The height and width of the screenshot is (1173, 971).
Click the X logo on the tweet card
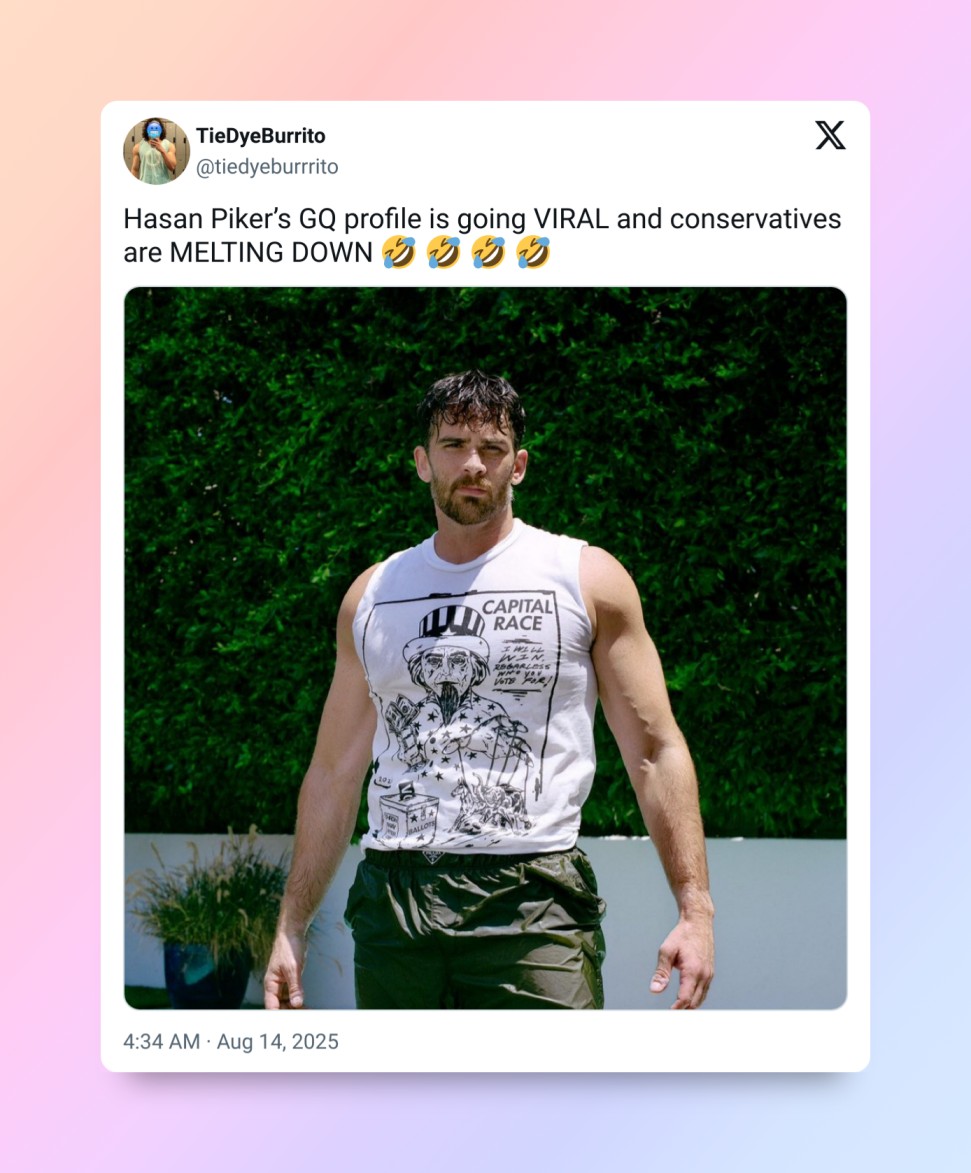(830, 135)
